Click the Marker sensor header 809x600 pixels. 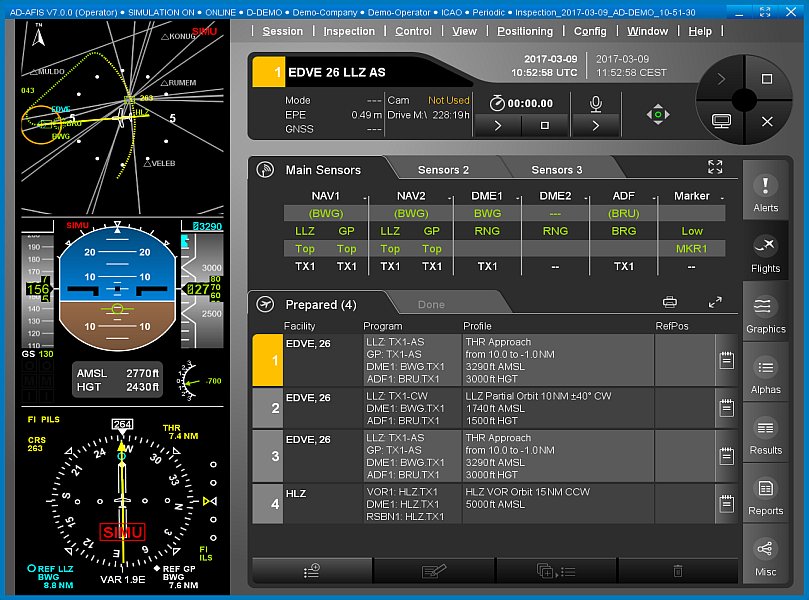point(691,196)
